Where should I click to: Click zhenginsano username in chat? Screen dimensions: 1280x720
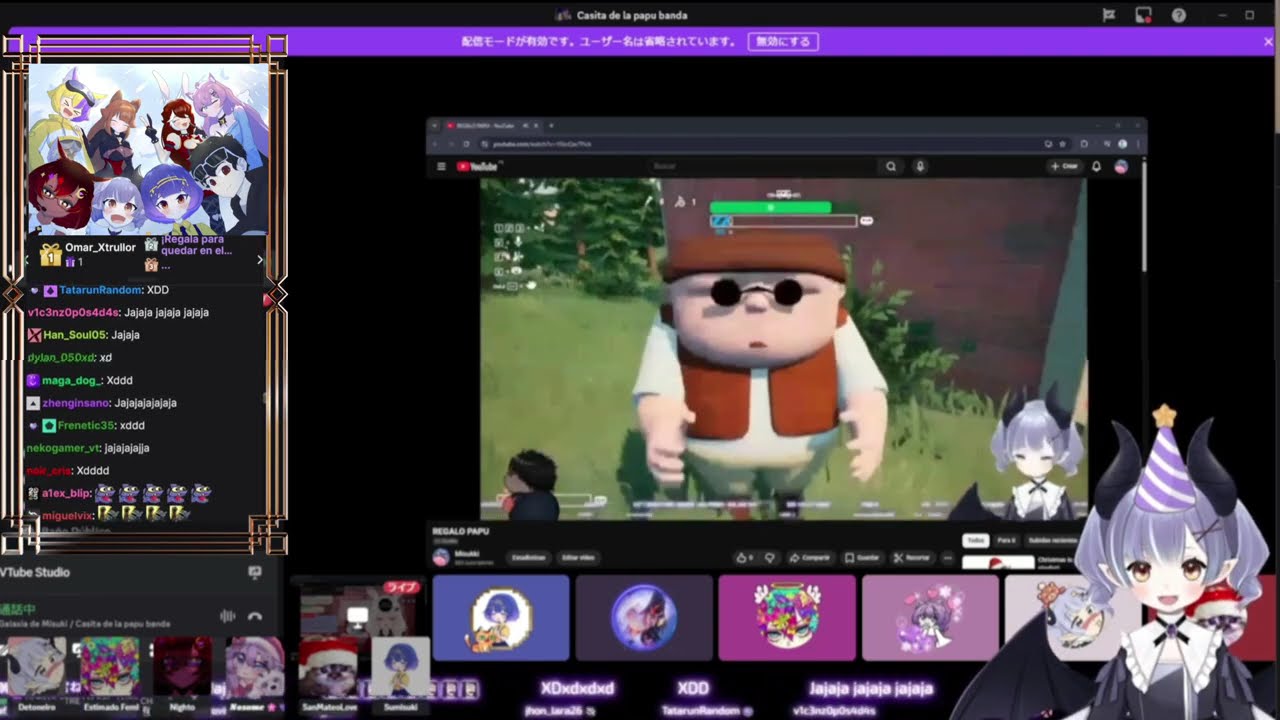click(76, 403)
